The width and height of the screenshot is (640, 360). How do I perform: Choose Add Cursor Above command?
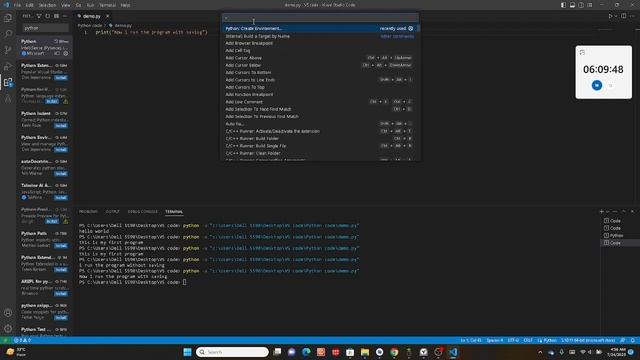320,58
